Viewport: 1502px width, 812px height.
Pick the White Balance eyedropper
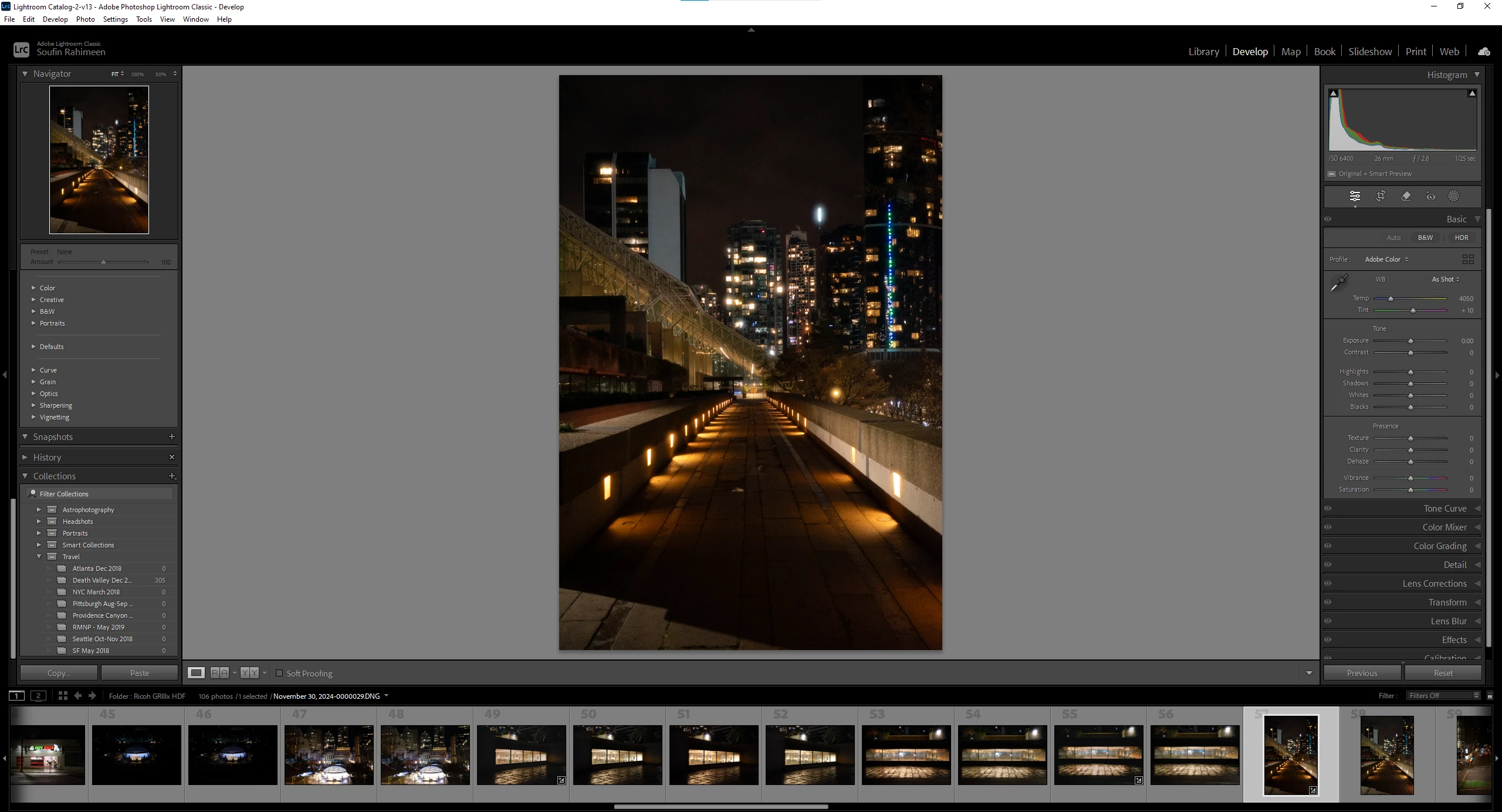[x=1338, y=283]
